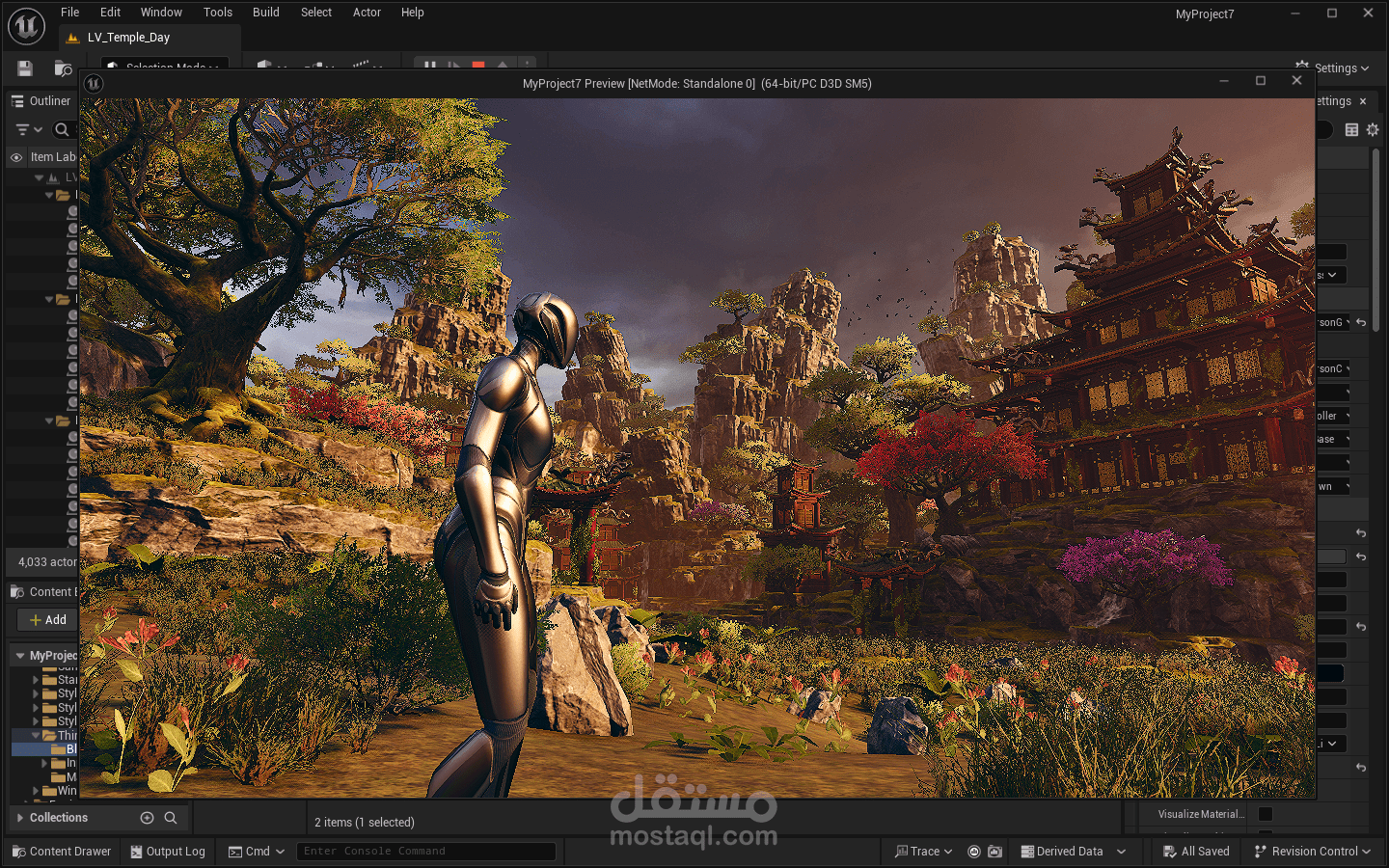
Task: Click the Add button in the Content Browser
Action: pos(48,620)
